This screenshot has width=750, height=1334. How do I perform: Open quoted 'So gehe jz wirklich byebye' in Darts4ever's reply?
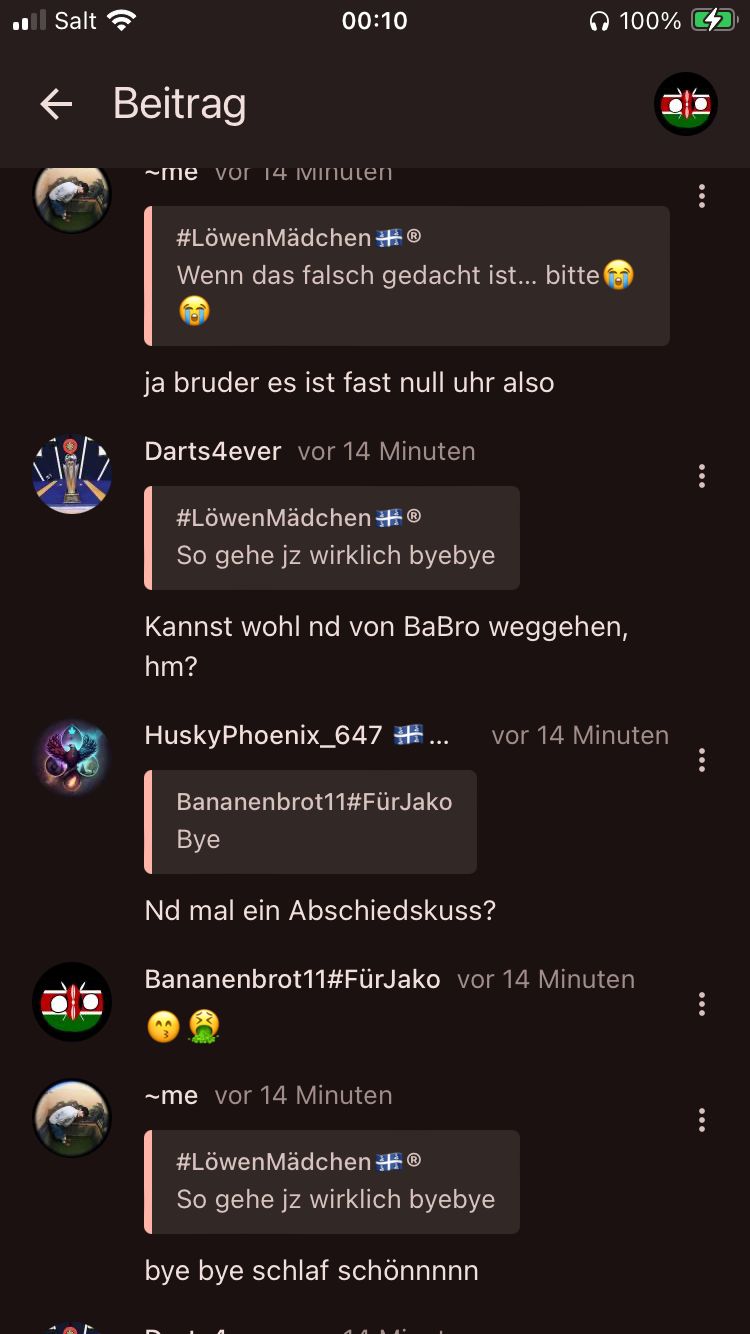coord(332,537)
